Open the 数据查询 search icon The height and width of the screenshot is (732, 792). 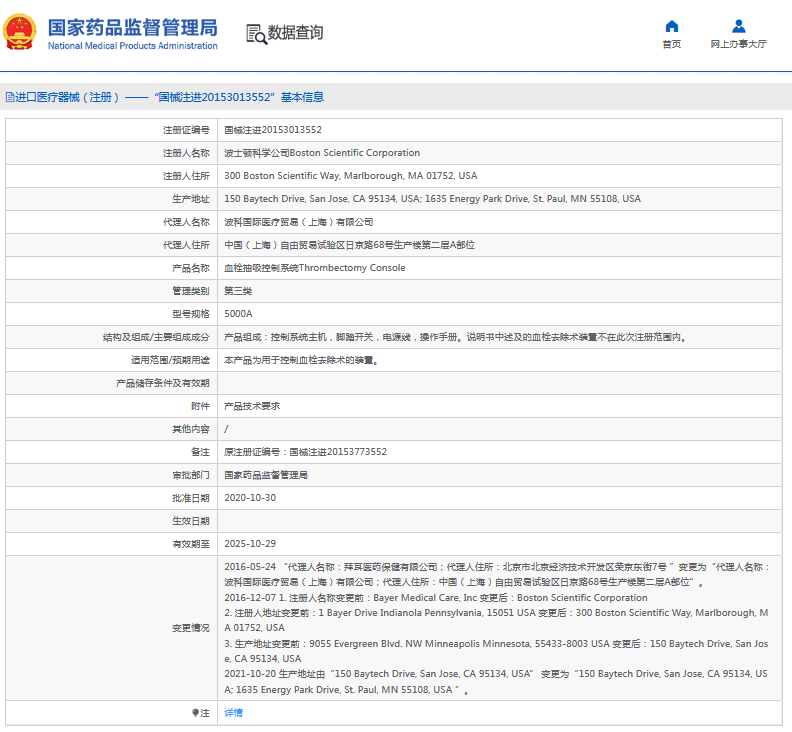tap(257, 34)
